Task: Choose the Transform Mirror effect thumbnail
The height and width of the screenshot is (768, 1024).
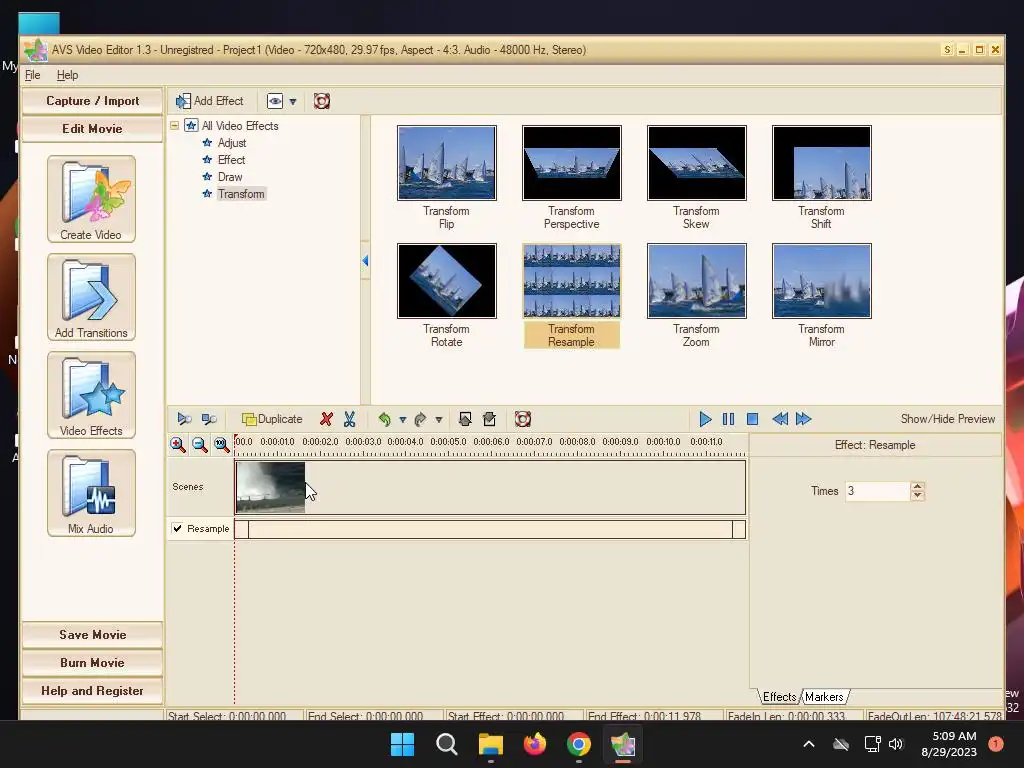Action: pos(822,281)
